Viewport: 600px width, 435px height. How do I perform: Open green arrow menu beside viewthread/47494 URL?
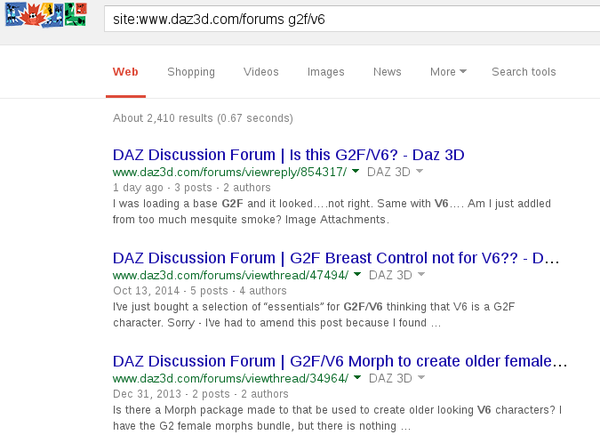click(357, 274)
